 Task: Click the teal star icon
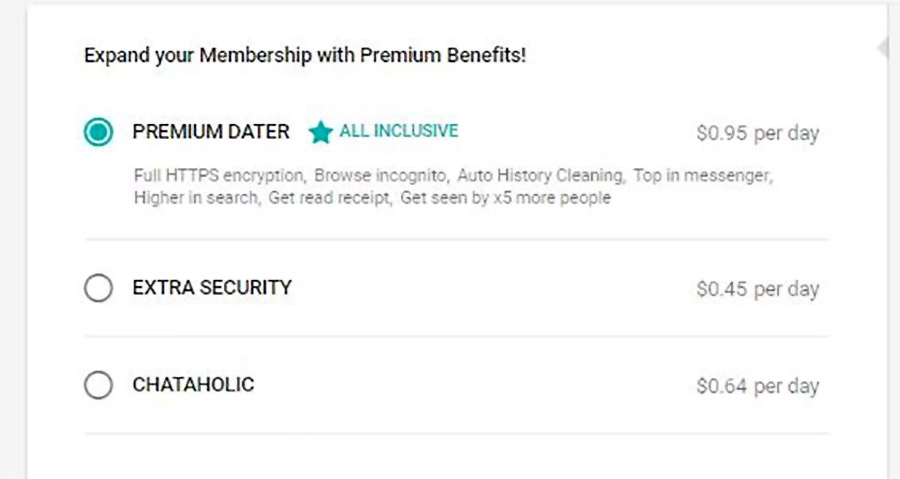pos(320,132)
